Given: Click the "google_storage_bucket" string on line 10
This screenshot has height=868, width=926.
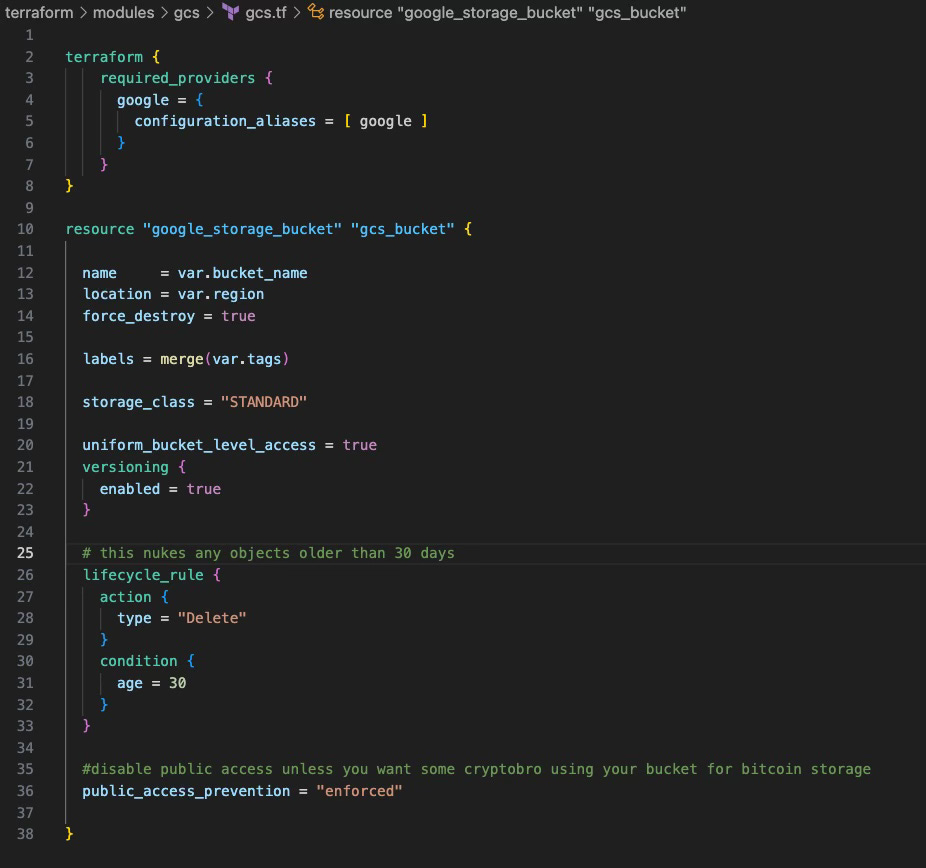Looking at the screenshot, I should pos(242,229).
